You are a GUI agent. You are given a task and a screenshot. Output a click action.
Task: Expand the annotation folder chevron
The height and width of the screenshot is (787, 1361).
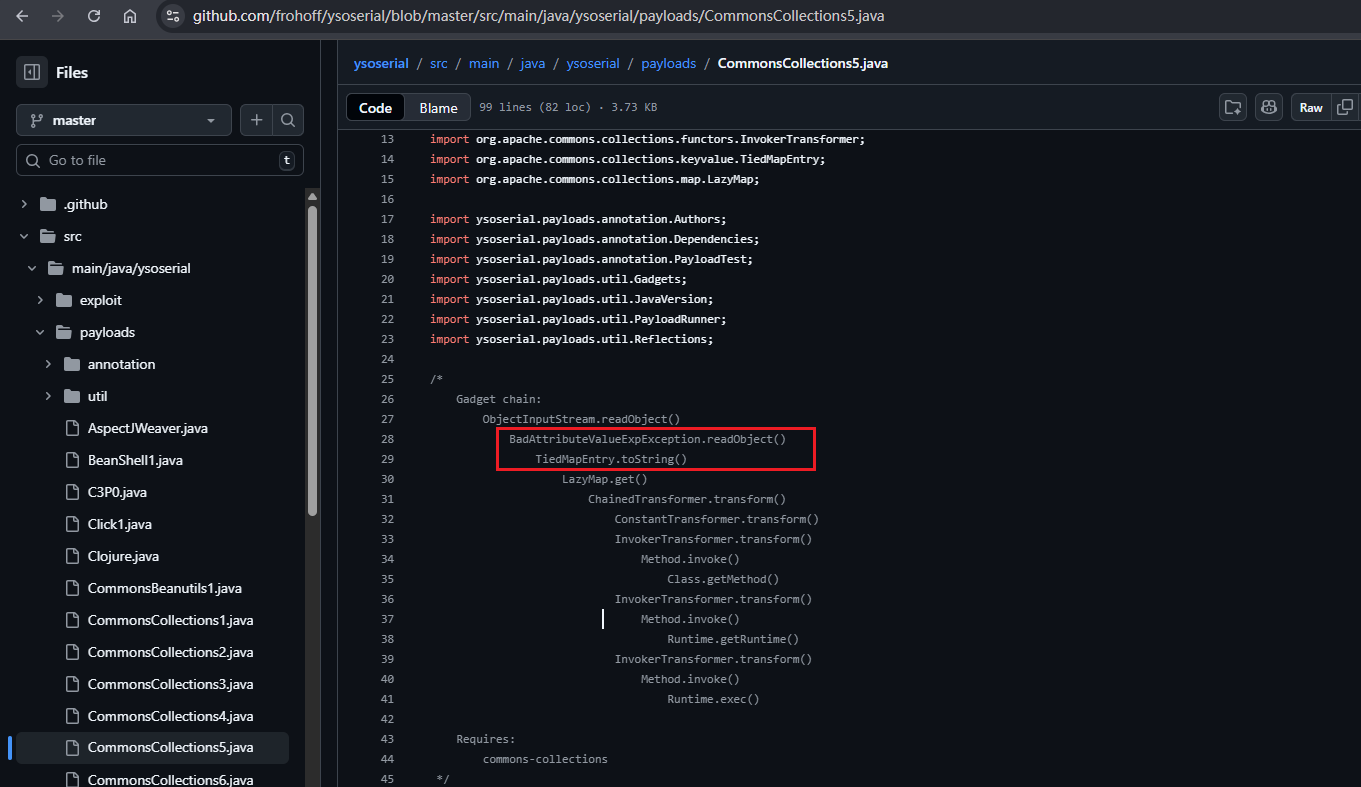pos(49,364)
